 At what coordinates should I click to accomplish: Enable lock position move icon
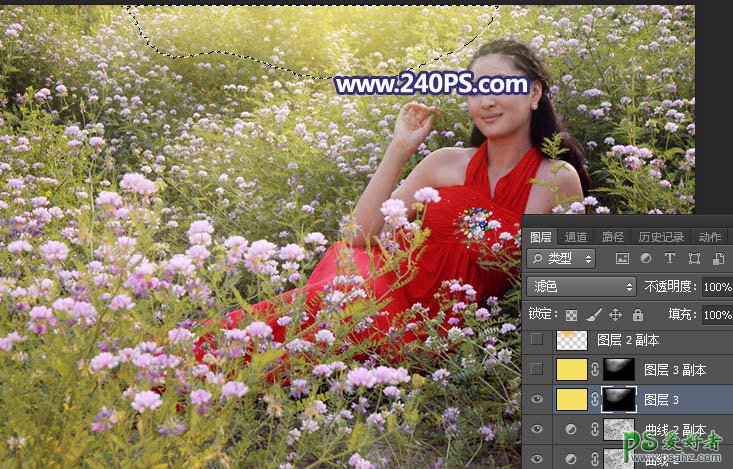point(616,314)
